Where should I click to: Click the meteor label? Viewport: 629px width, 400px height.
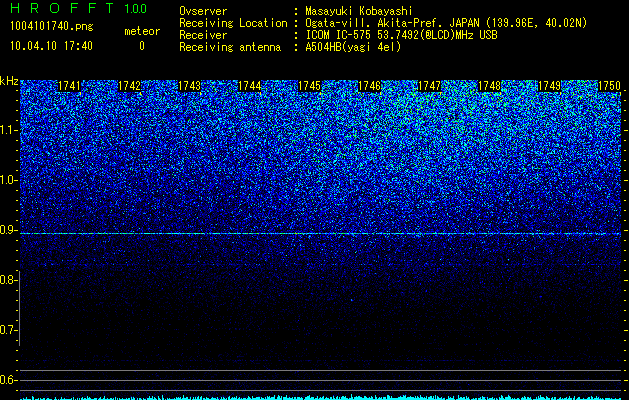pyautogui.click(x=142, y=31)
